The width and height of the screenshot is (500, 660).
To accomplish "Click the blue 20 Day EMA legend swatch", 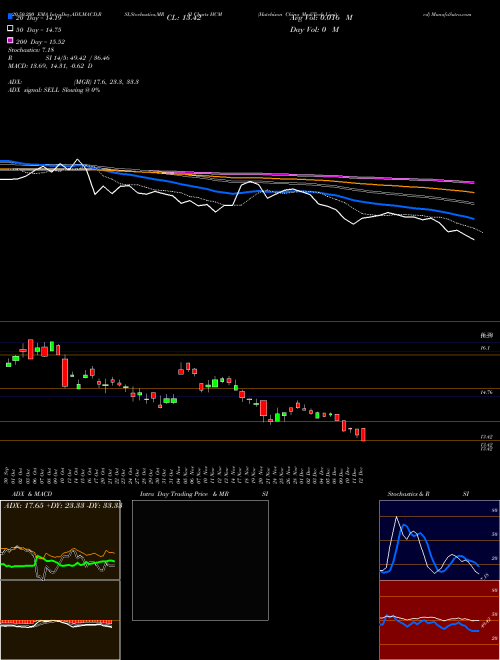I will coord(10,17).
